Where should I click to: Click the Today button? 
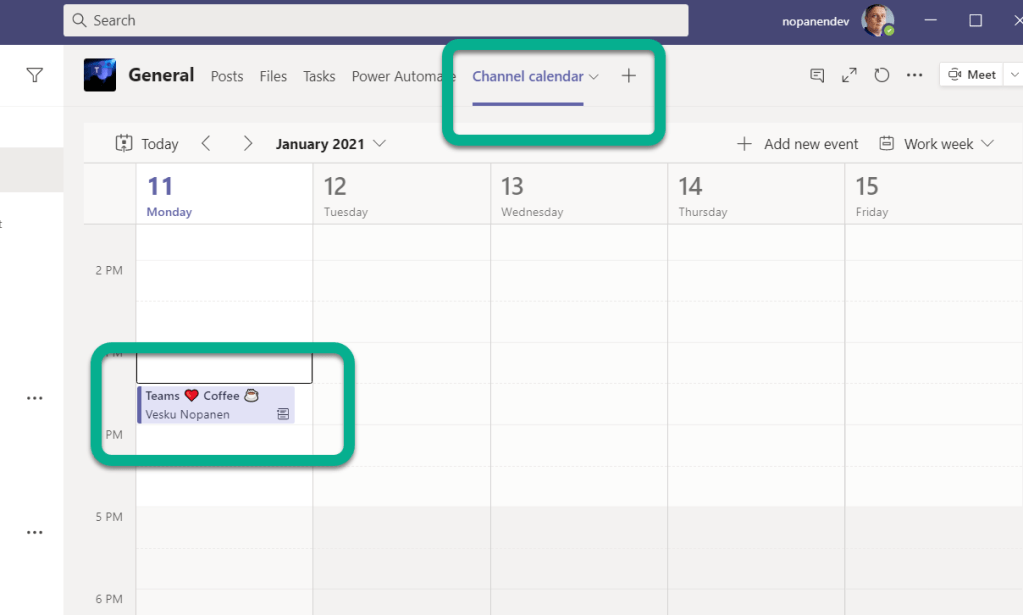(147, 144)
